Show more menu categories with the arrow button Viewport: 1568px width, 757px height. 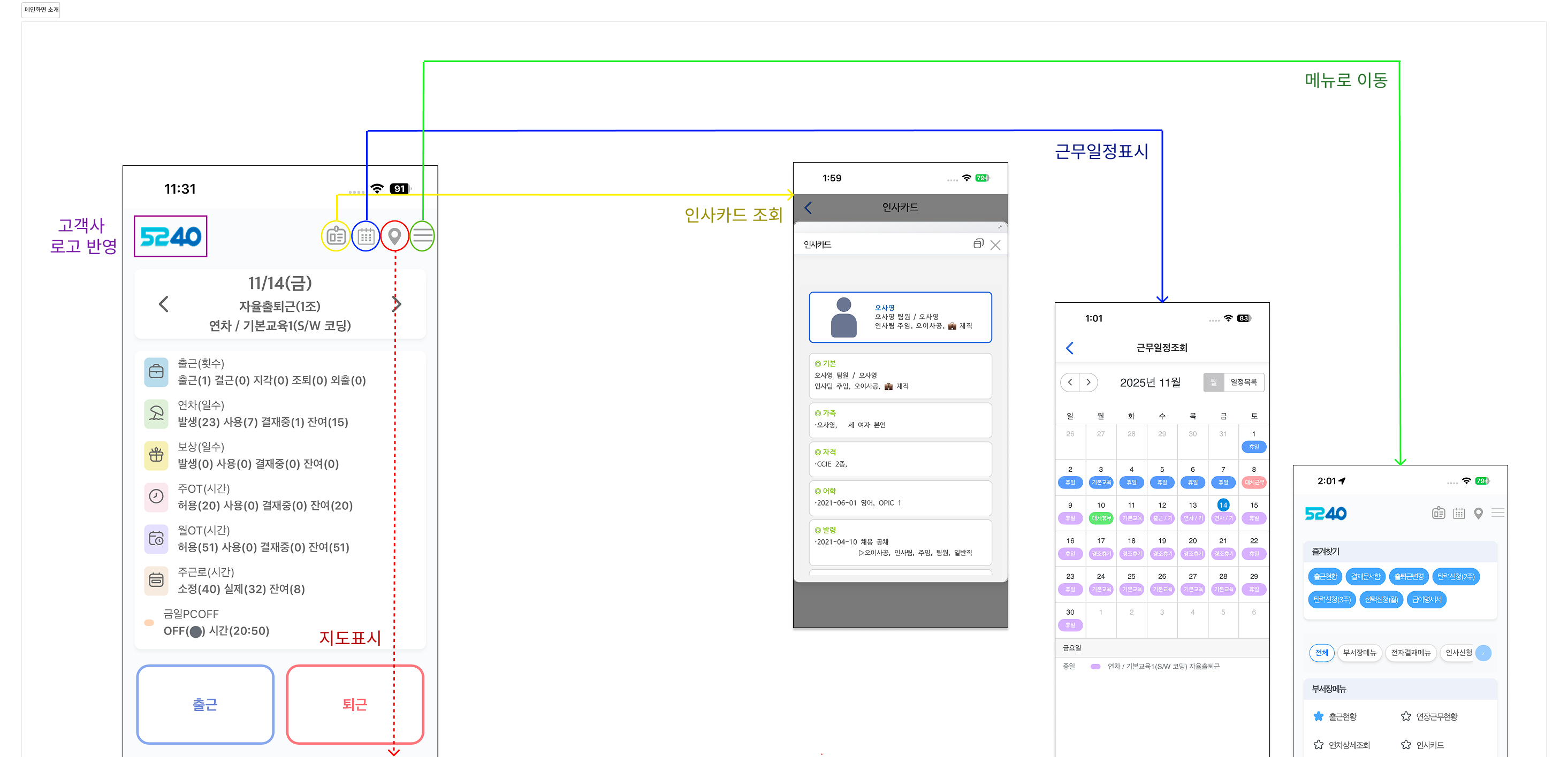(1483, 653)
